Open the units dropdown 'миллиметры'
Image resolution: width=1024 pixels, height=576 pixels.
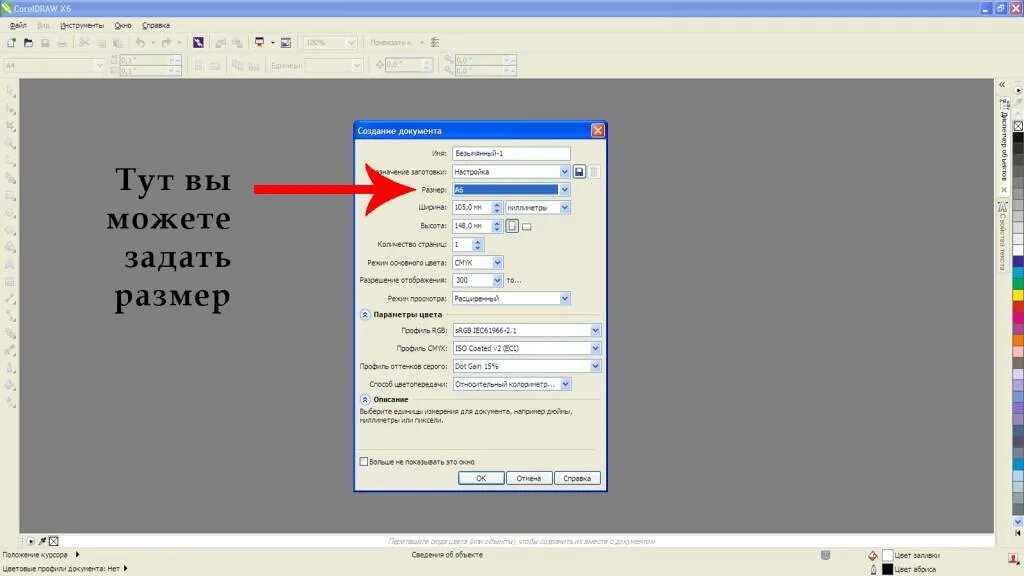click(564, 208)
